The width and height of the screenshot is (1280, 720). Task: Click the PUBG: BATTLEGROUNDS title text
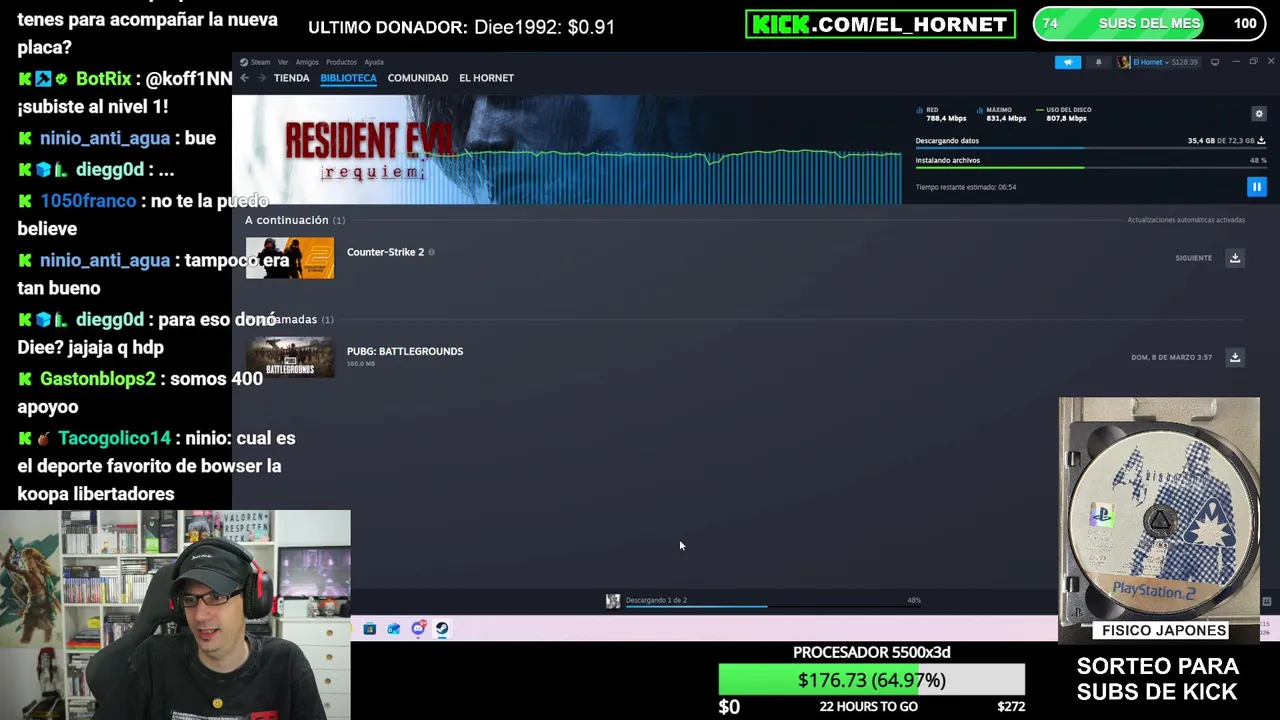[x=405, y=351]
